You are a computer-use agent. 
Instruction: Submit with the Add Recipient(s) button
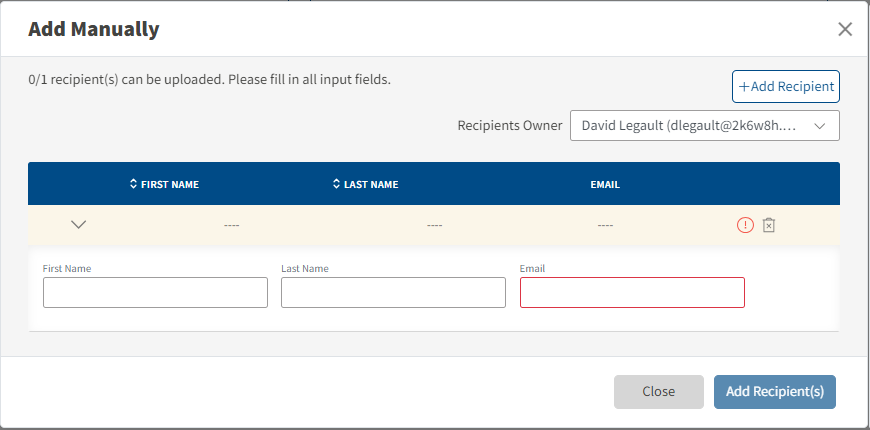[x=775, y=392]
